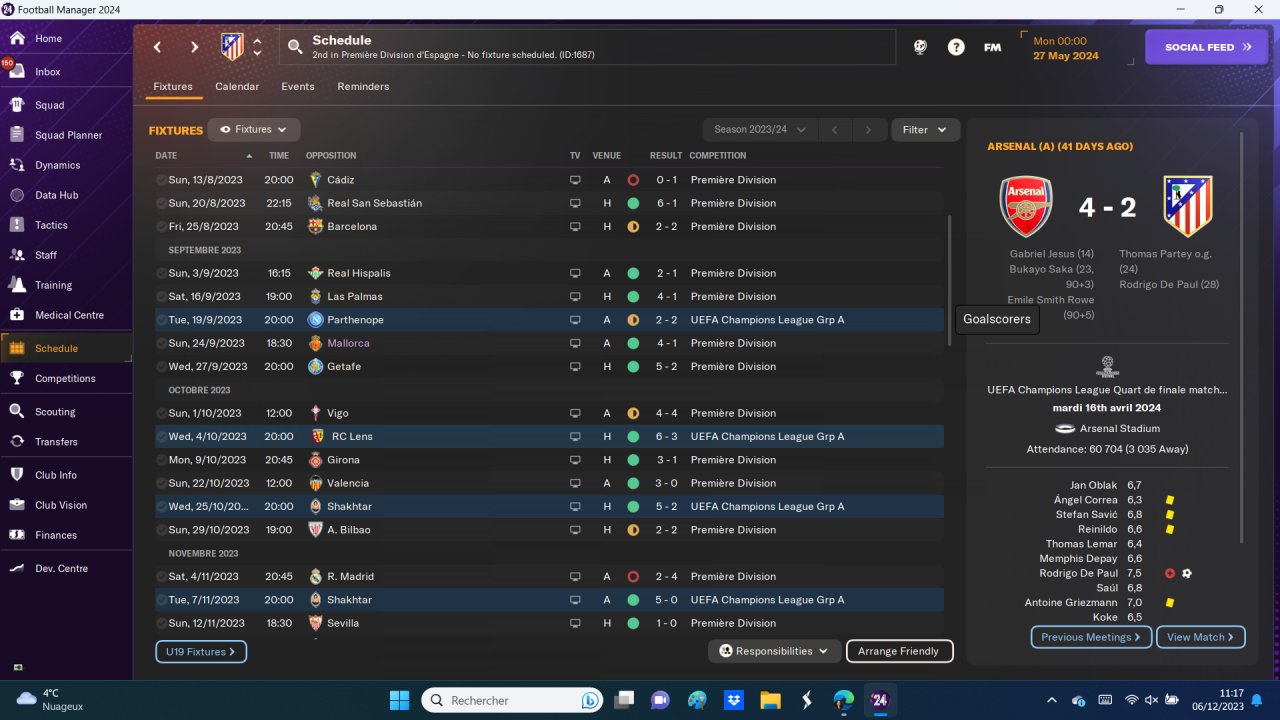Click the Scouting magnifier icon in sidebar
The width and height of the screenshot is (1280, 720).
click(17, 411)
